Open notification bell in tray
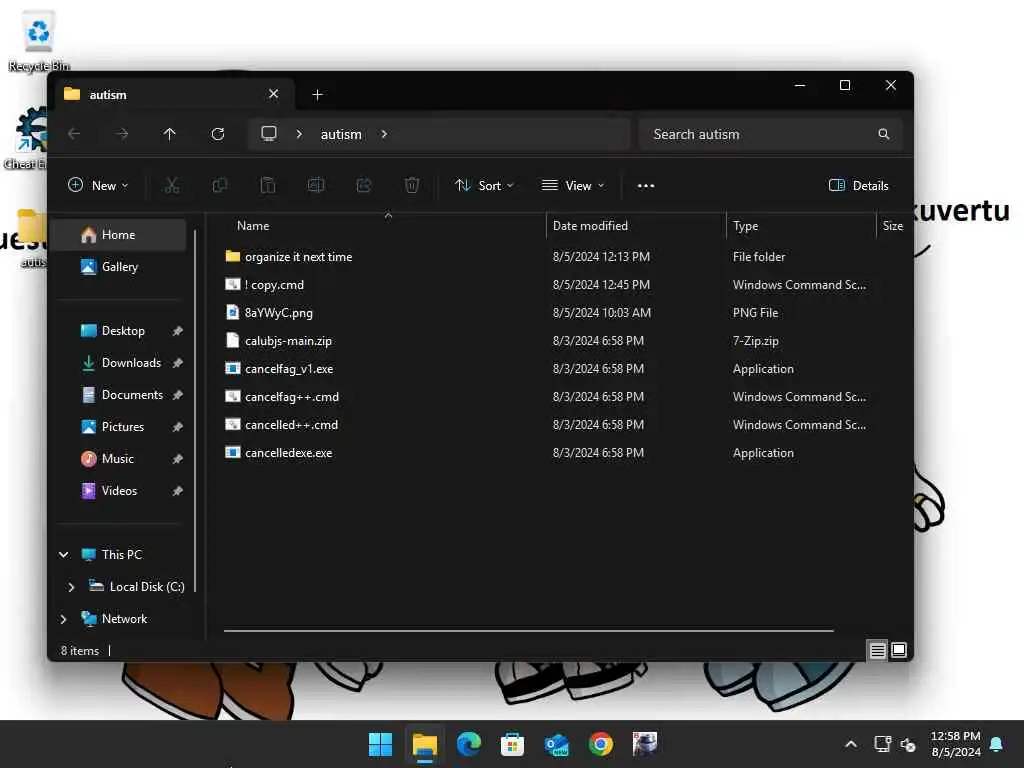The height and width of the screenshot is (768, 1024). point(997,744)
